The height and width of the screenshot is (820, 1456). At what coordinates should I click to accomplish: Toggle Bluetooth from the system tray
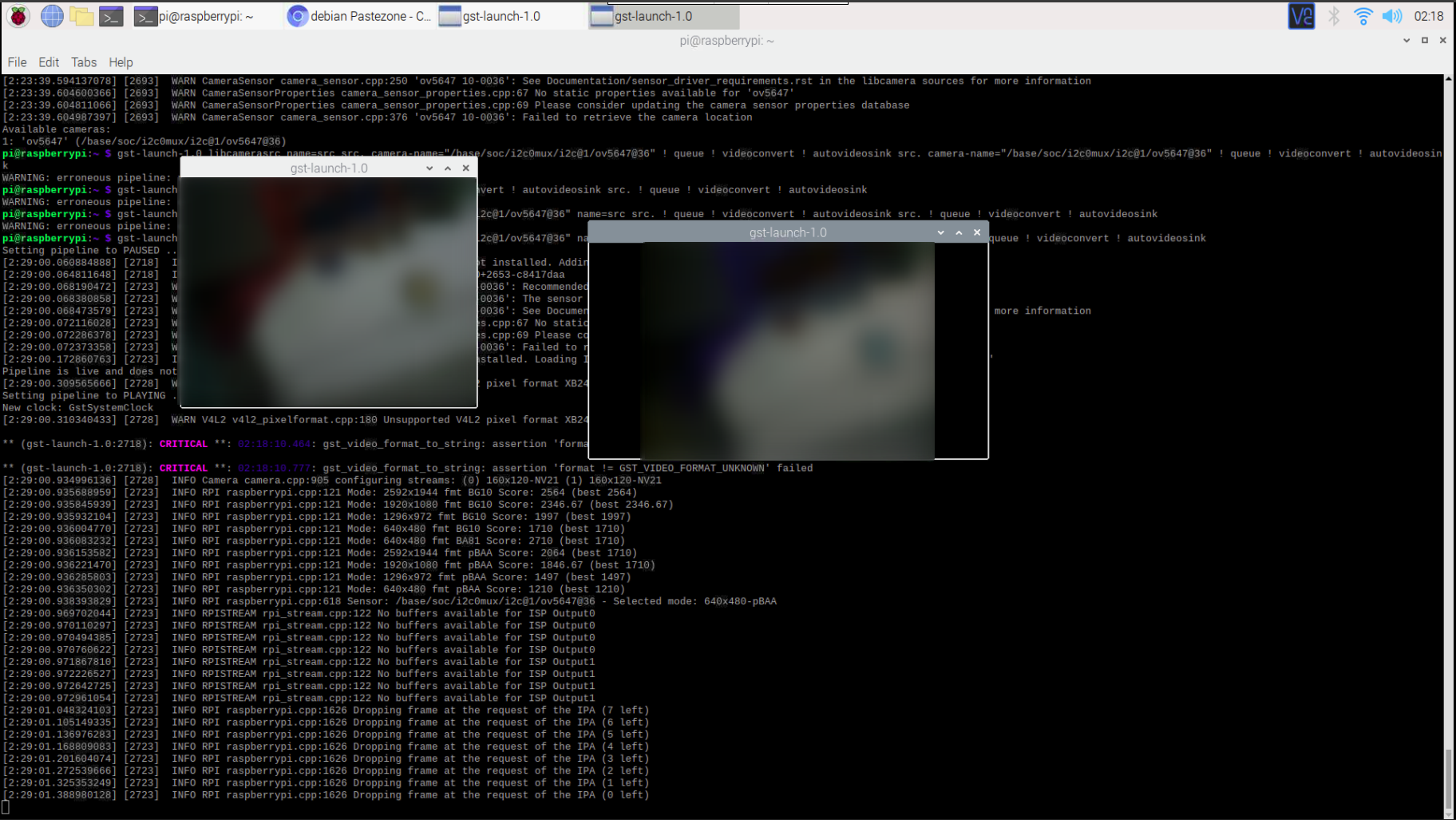pos(1334,15)
